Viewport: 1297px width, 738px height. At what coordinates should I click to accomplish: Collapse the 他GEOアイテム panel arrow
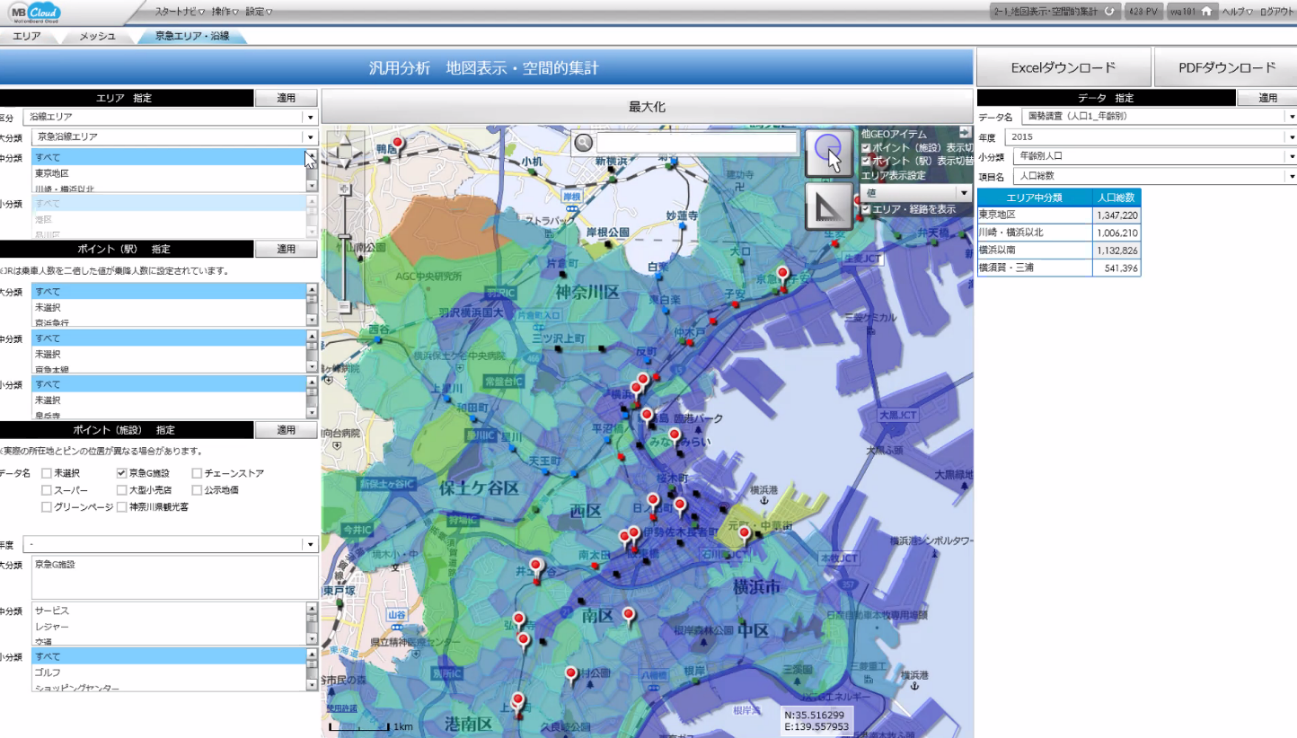(964, 132)
